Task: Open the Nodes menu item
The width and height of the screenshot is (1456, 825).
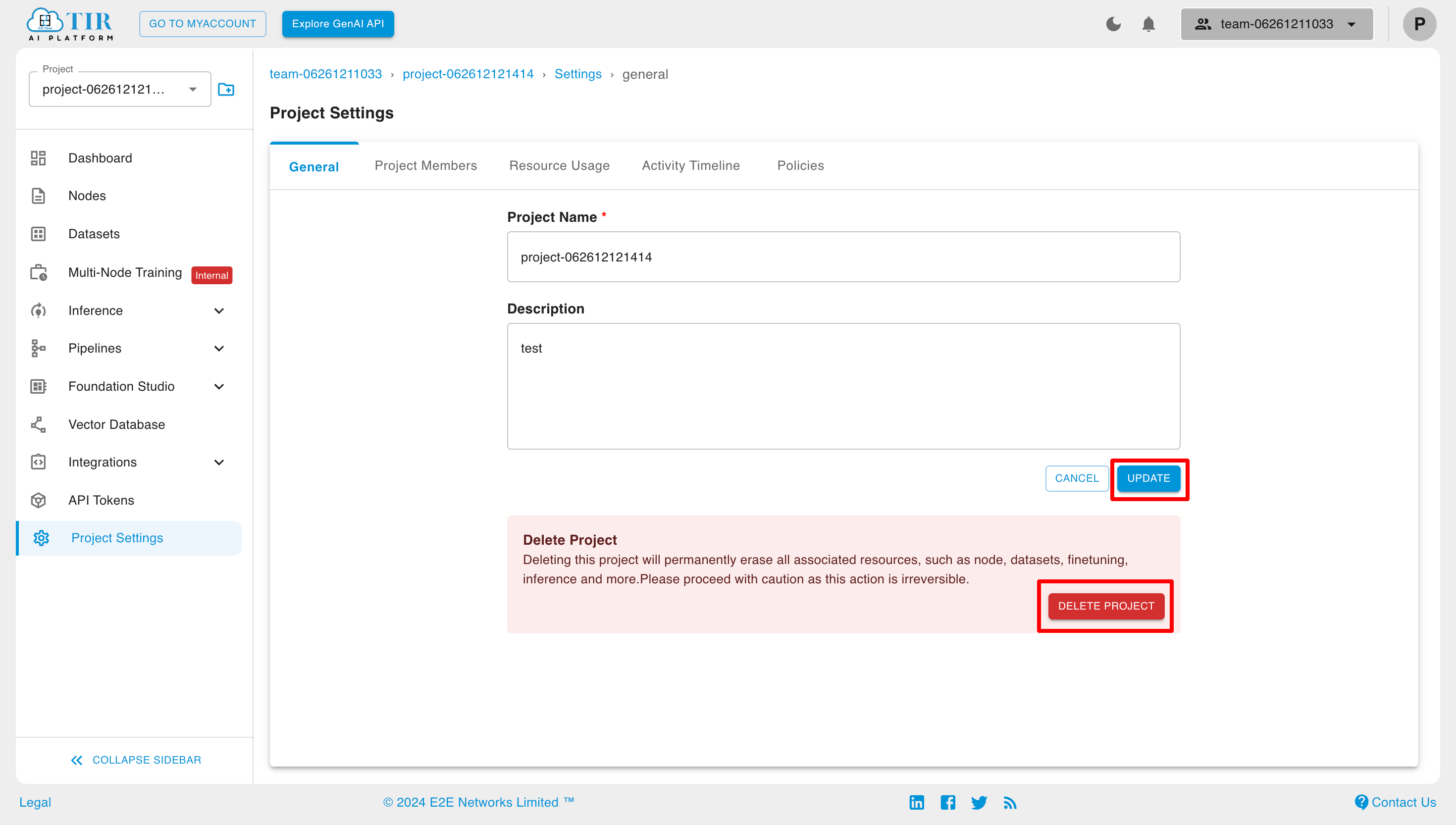Action: (129, 196)
